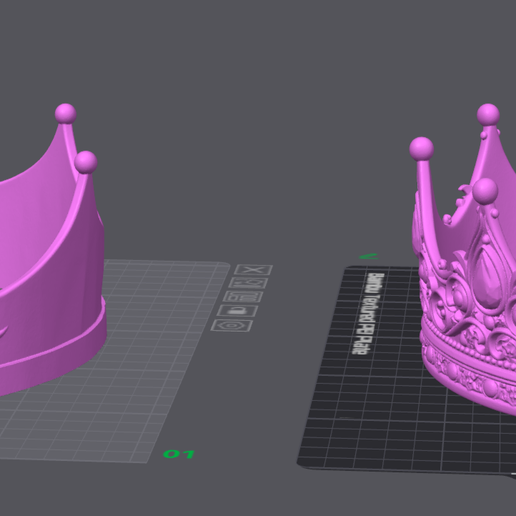The height and width of the screenshot is (516, 516).
Task: Click the green plate label above the dark plate
Action: click(369, 256)
